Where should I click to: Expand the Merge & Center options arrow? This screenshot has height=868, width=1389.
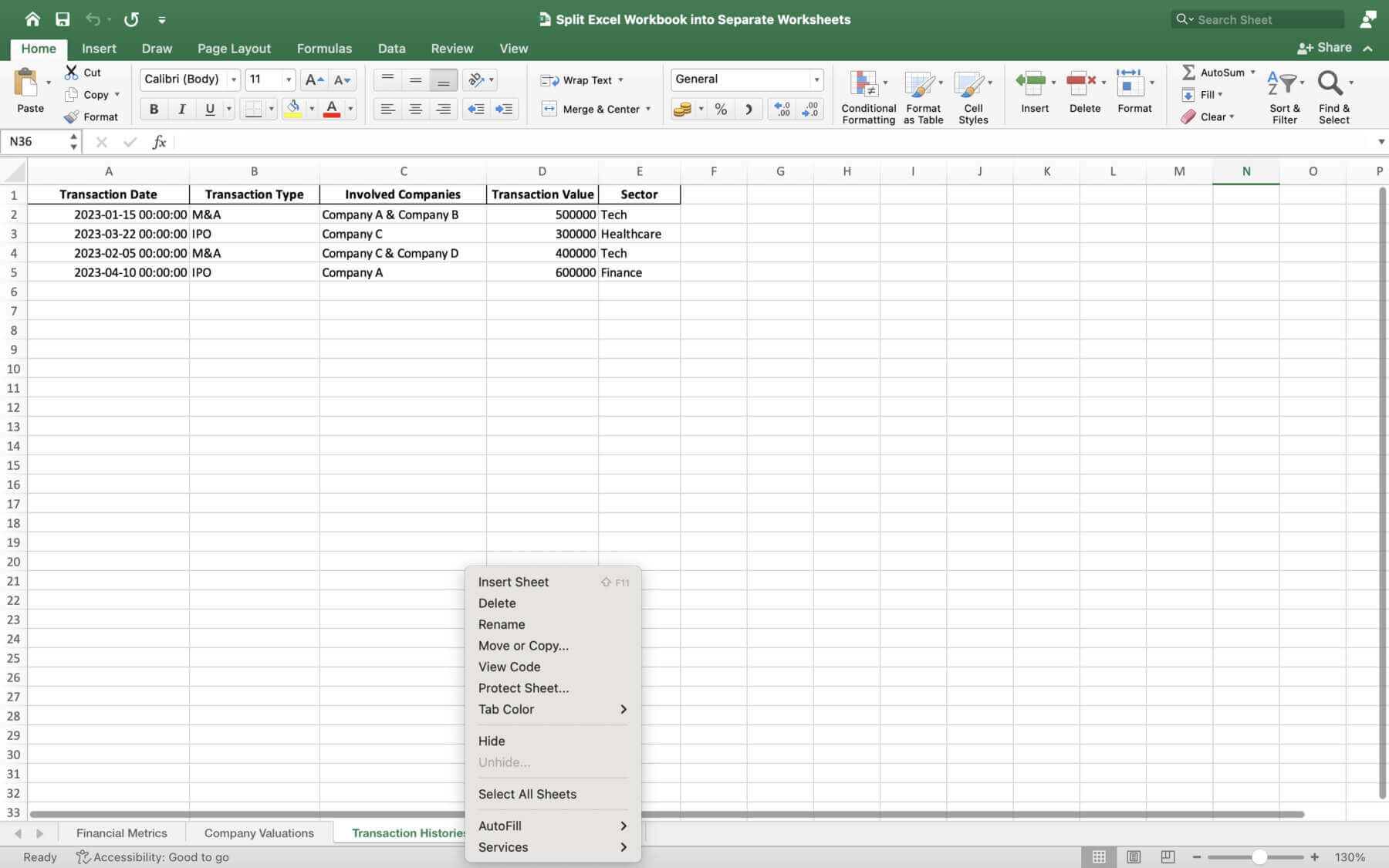(648, 109)
